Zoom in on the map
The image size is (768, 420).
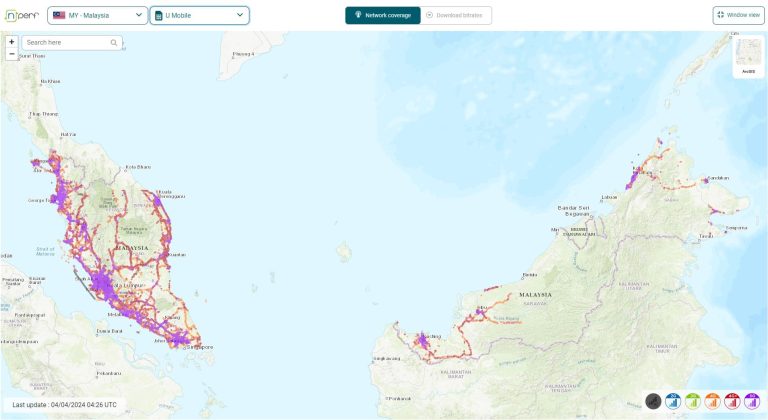(11, 42)
